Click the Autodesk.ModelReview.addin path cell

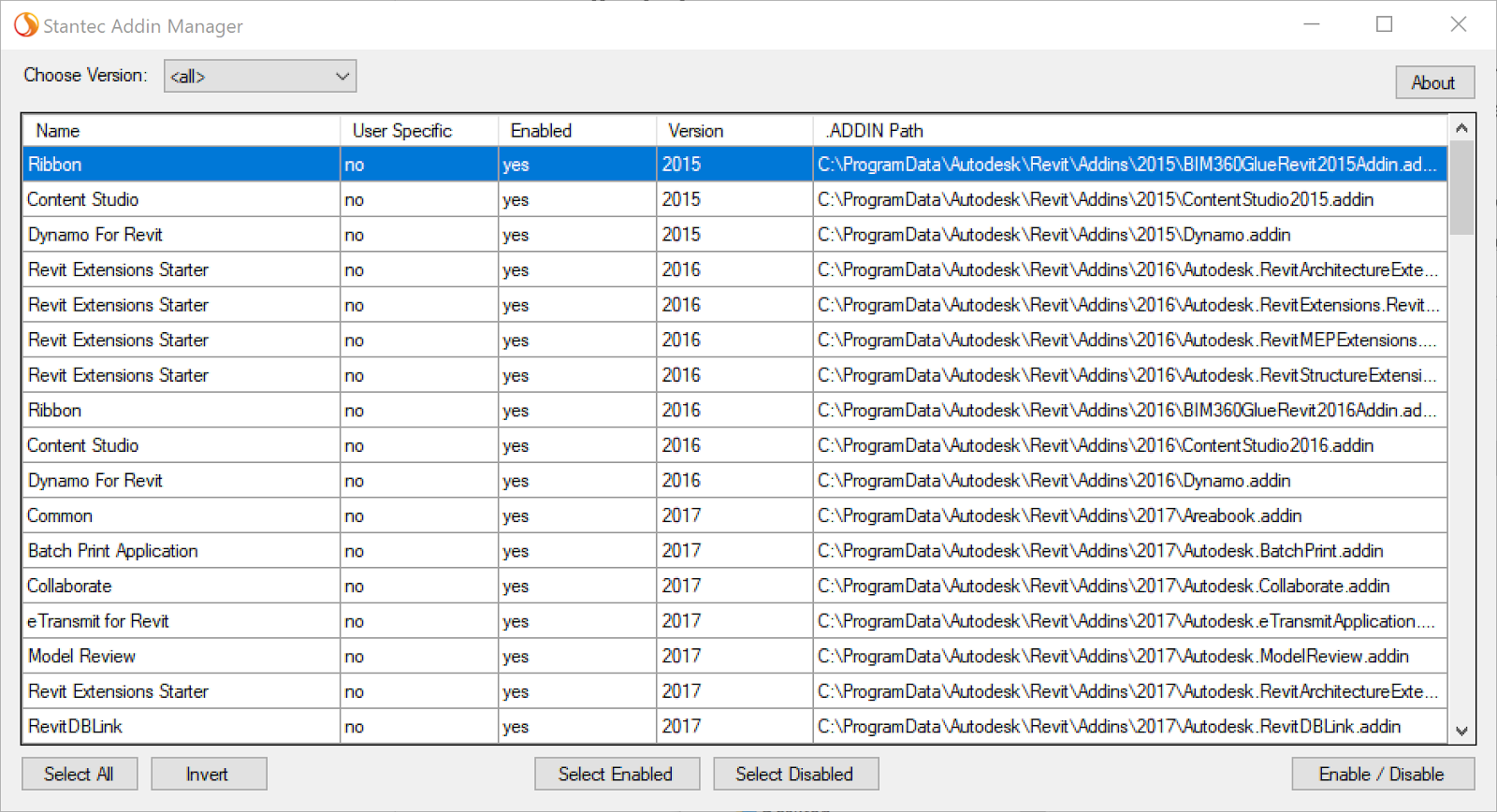pos(1130,656)
